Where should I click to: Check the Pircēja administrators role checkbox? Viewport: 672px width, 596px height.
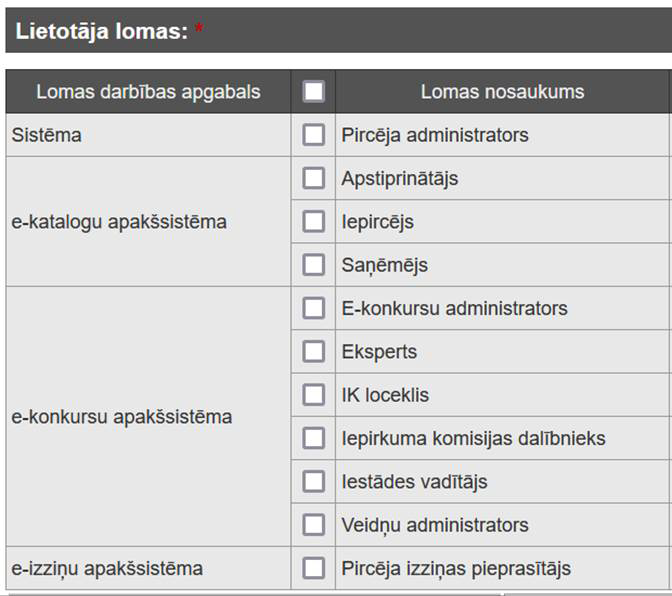314,135
